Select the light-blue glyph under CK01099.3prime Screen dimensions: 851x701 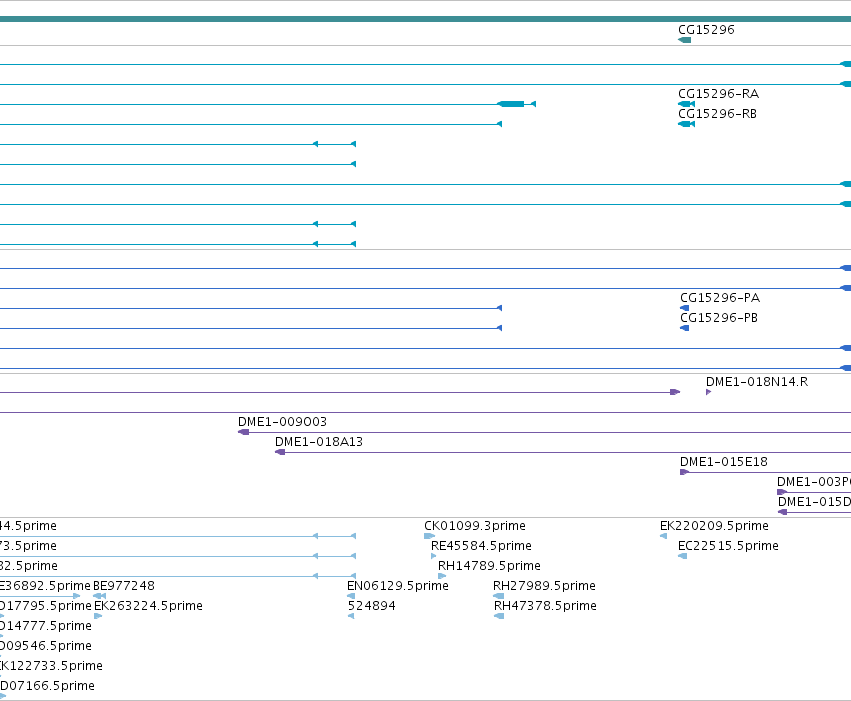coord(429,536)
